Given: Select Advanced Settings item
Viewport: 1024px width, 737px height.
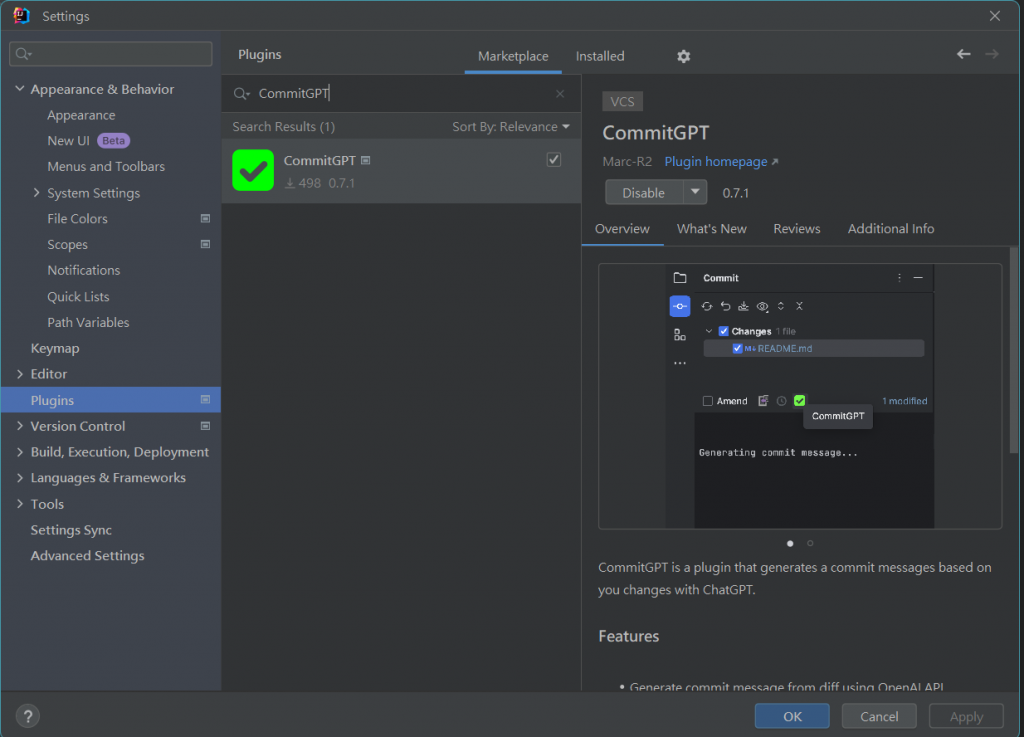Looking at the screenshot, I should tap(88, 556).
